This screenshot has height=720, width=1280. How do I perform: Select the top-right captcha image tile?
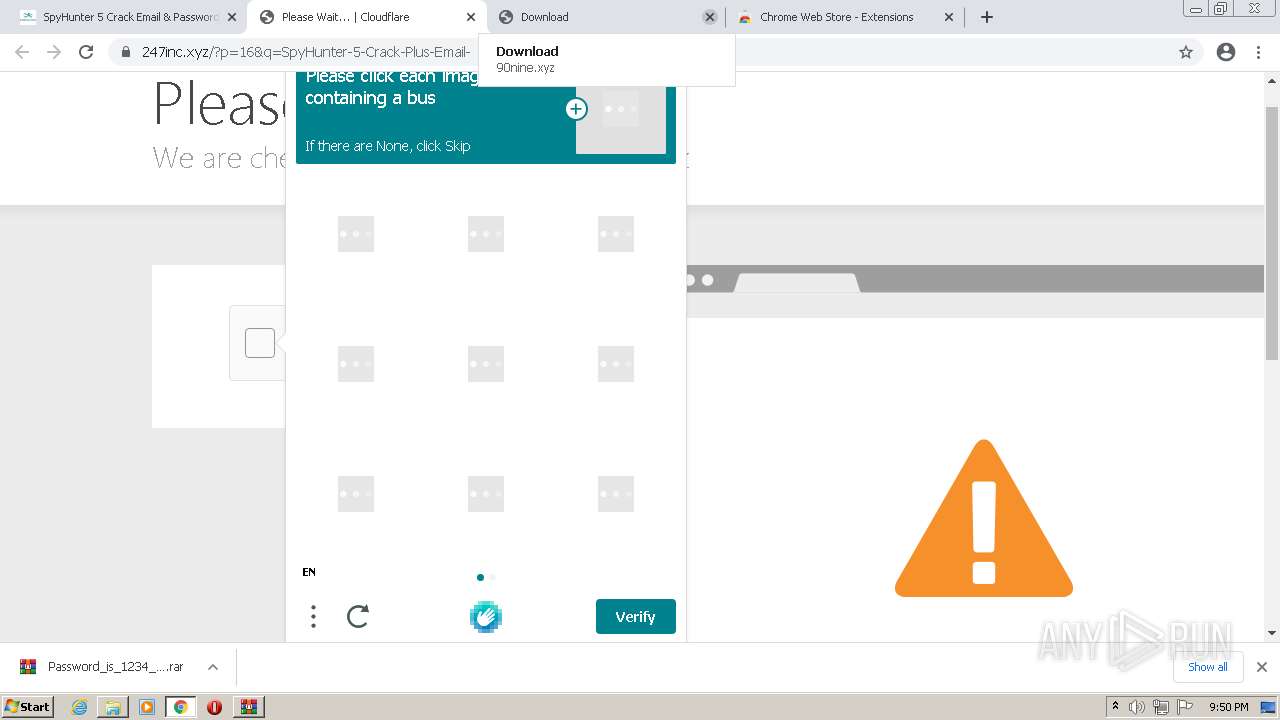click(616, 234)
